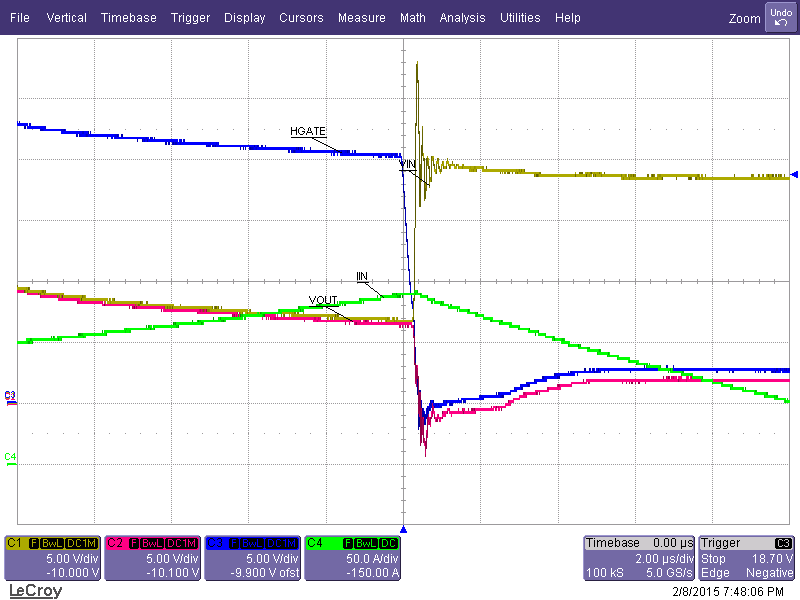Open the C1 channel descriptor box

tap(52, 557)
